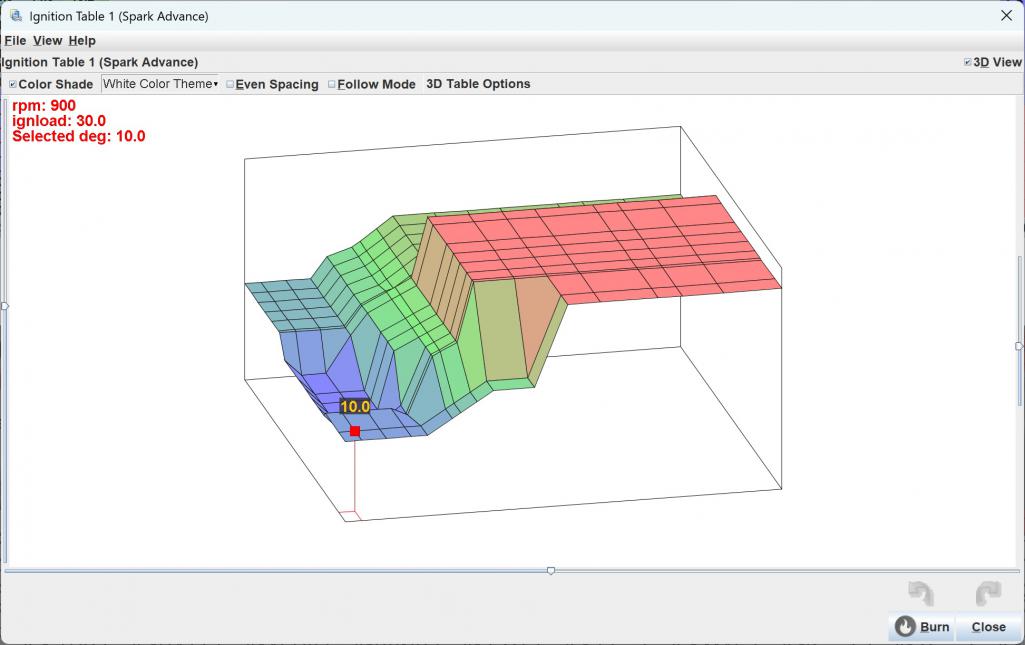Click the left vertical slider handle
This screenshot has width=1025, height=645.
(5, 306)
